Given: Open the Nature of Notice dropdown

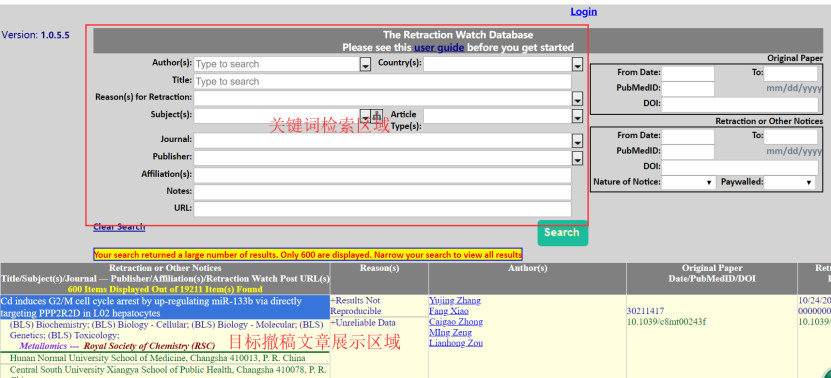Looking at the screenshot, I should coord(688,182).
